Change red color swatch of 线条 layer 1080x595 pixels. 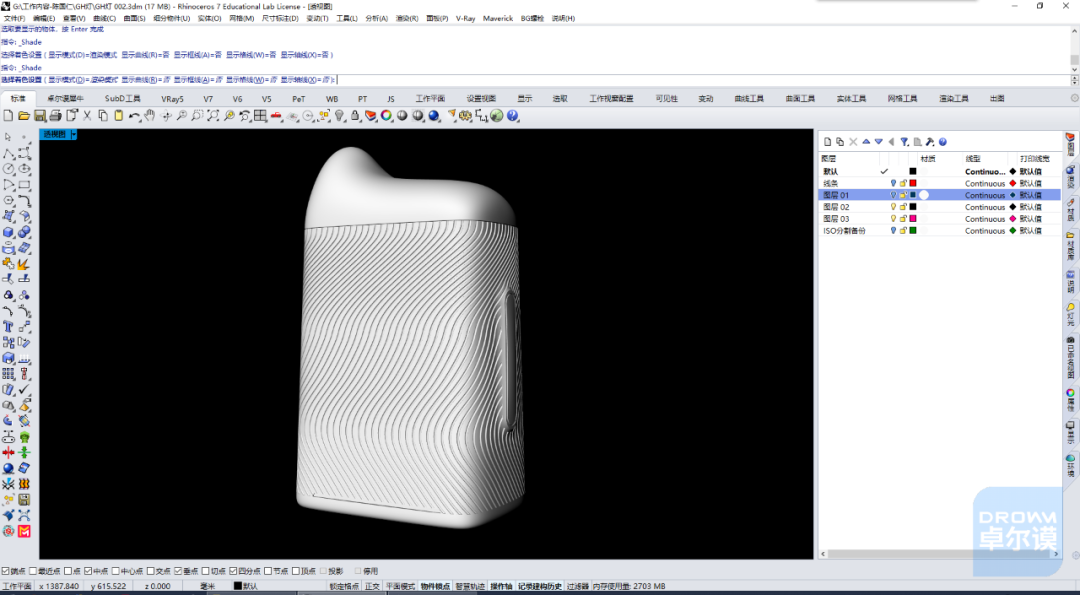pos(913,183)
